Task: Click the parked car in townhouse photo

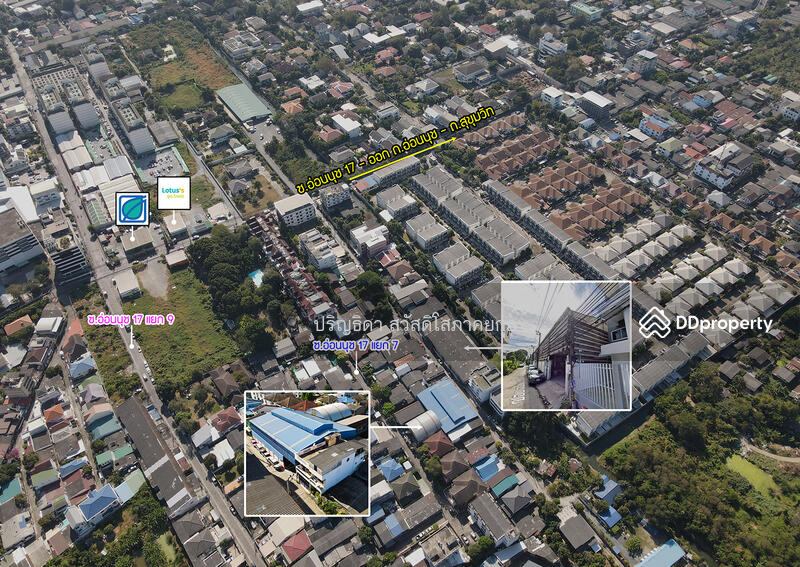Action: tap(535, 376)
